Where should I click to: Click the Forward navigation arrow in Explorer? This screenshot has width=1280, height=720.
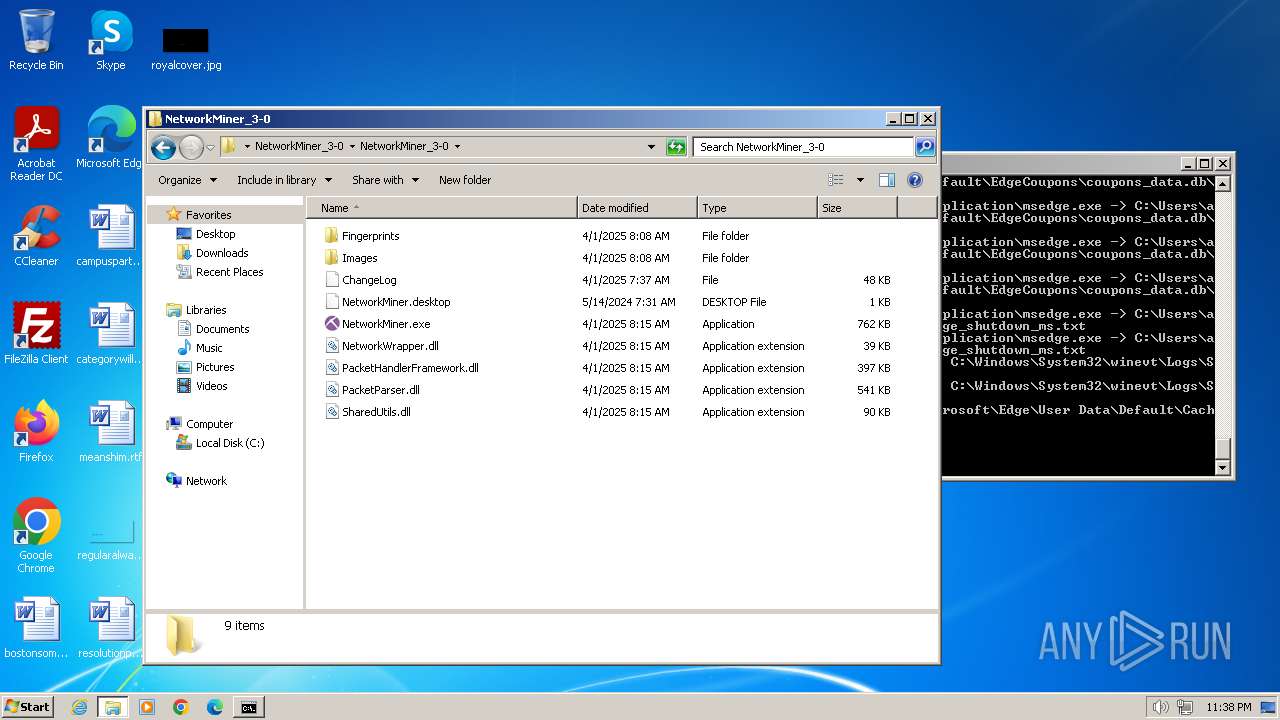coord(191,147)
